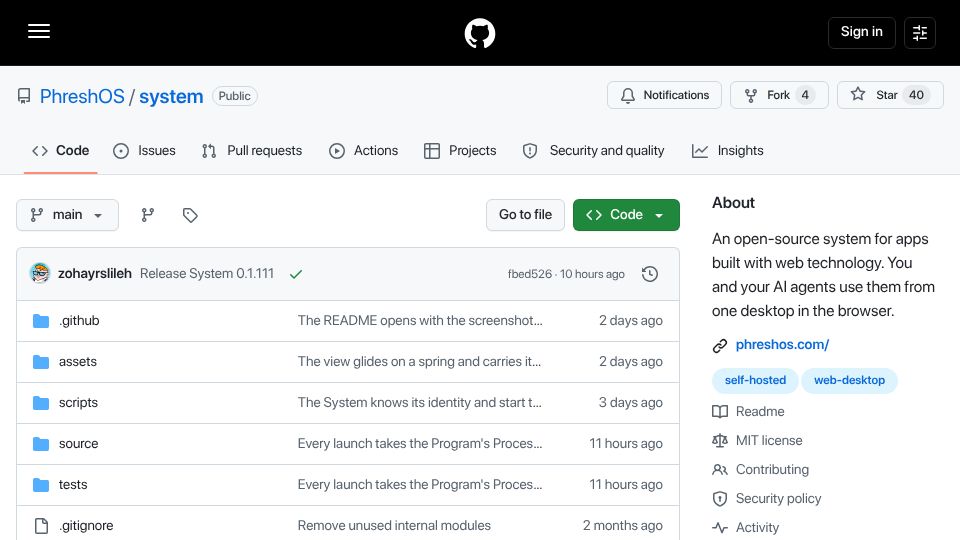Click the Go to file button
This screenshot has width=960, height=540.
pyautogui.click(x=525, y=215)
